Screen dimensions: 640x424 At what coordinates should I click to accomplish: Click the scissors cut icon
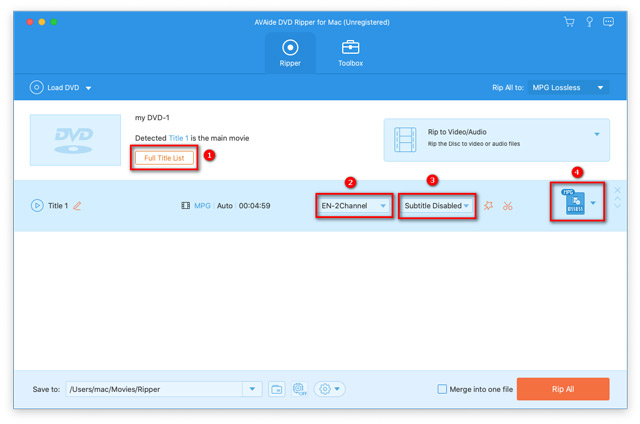508,206
